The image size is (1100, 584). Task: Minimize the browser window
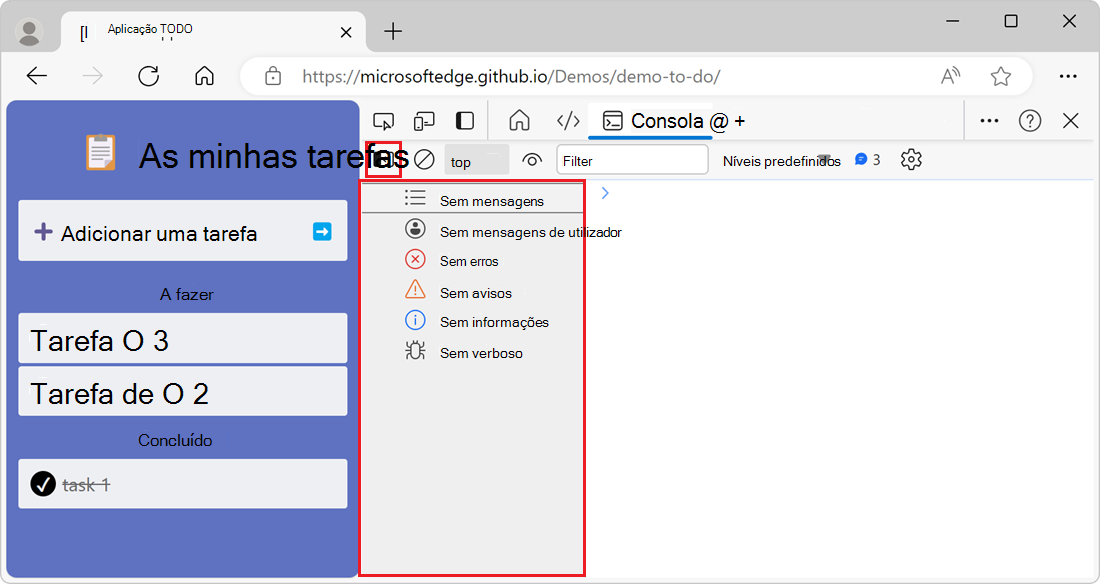click(x=953, y=22)
